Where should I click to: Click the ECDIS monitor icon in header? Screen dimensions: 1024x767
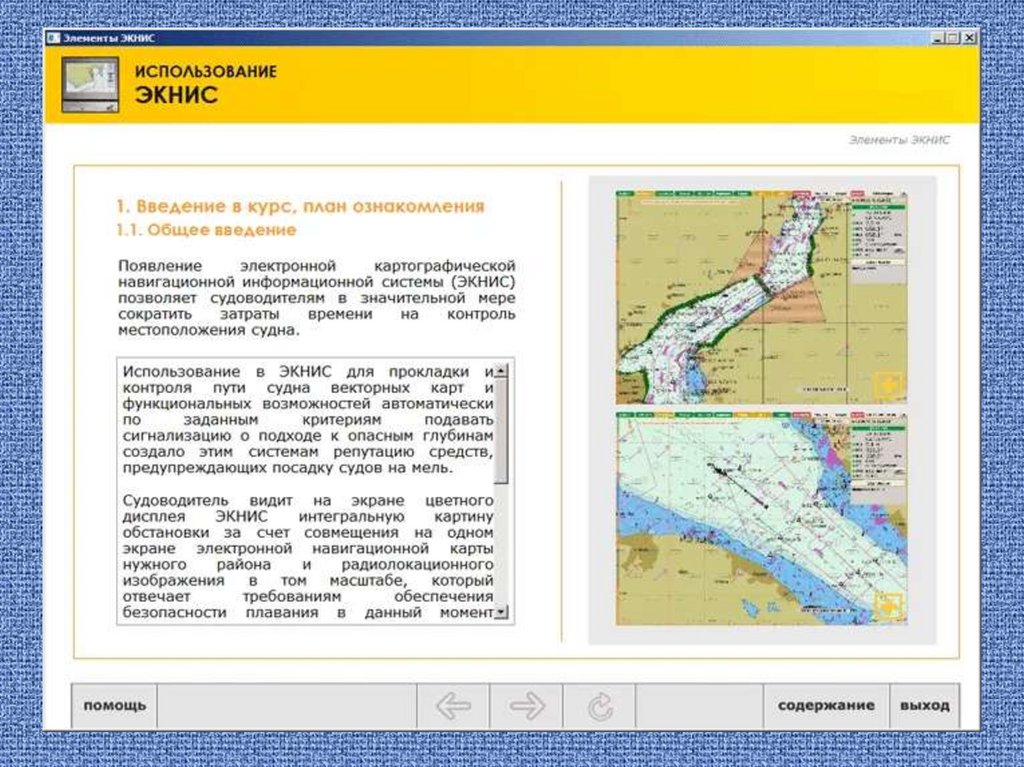pos(90,84)
